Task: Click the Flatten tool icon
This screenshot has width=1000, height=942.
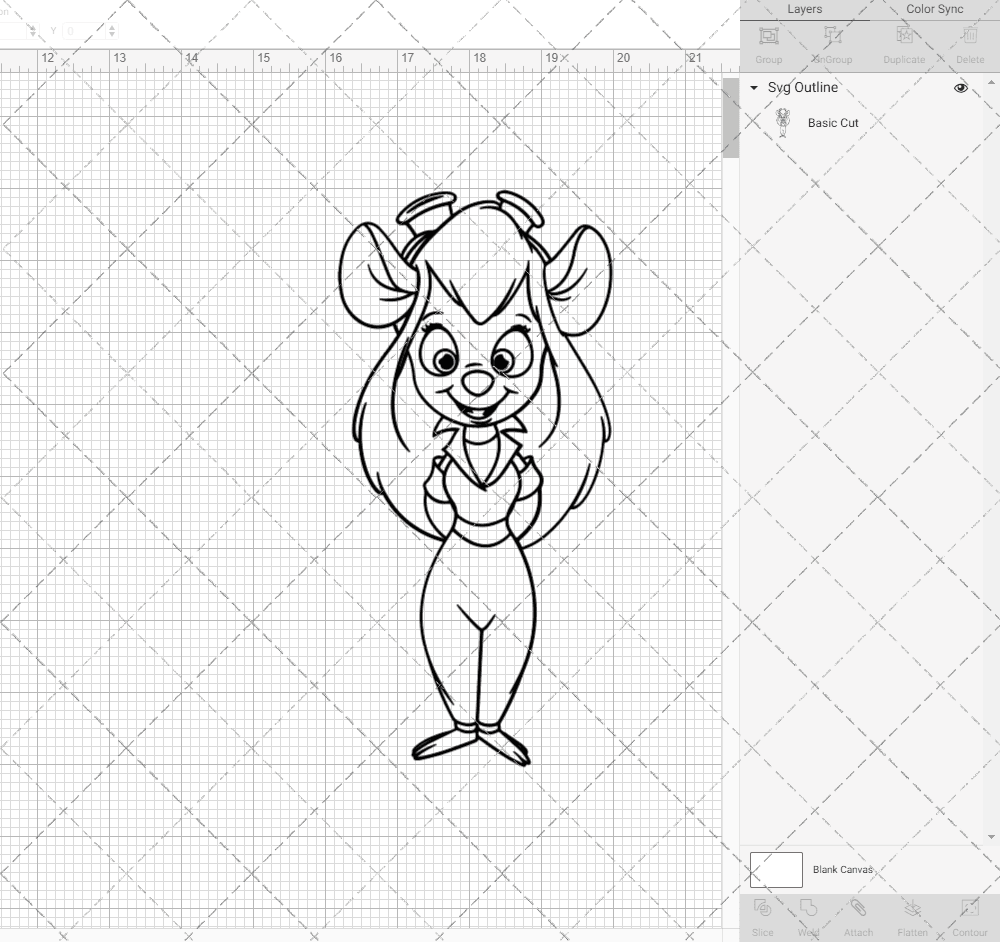Action: (913, 908)
